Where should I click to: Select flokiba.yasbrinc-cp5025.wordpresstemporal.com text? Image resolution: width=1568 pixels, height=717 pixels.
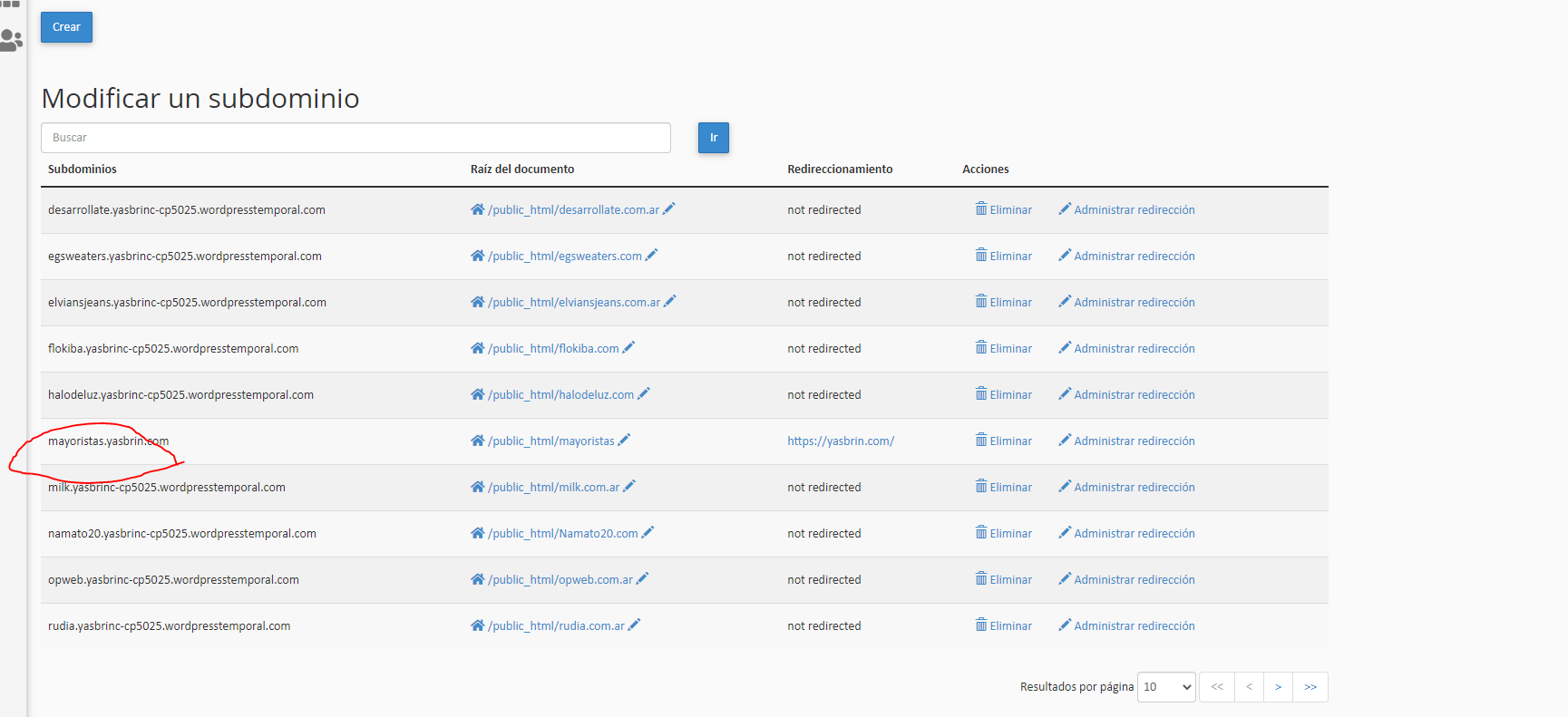(x=173, y=349)
